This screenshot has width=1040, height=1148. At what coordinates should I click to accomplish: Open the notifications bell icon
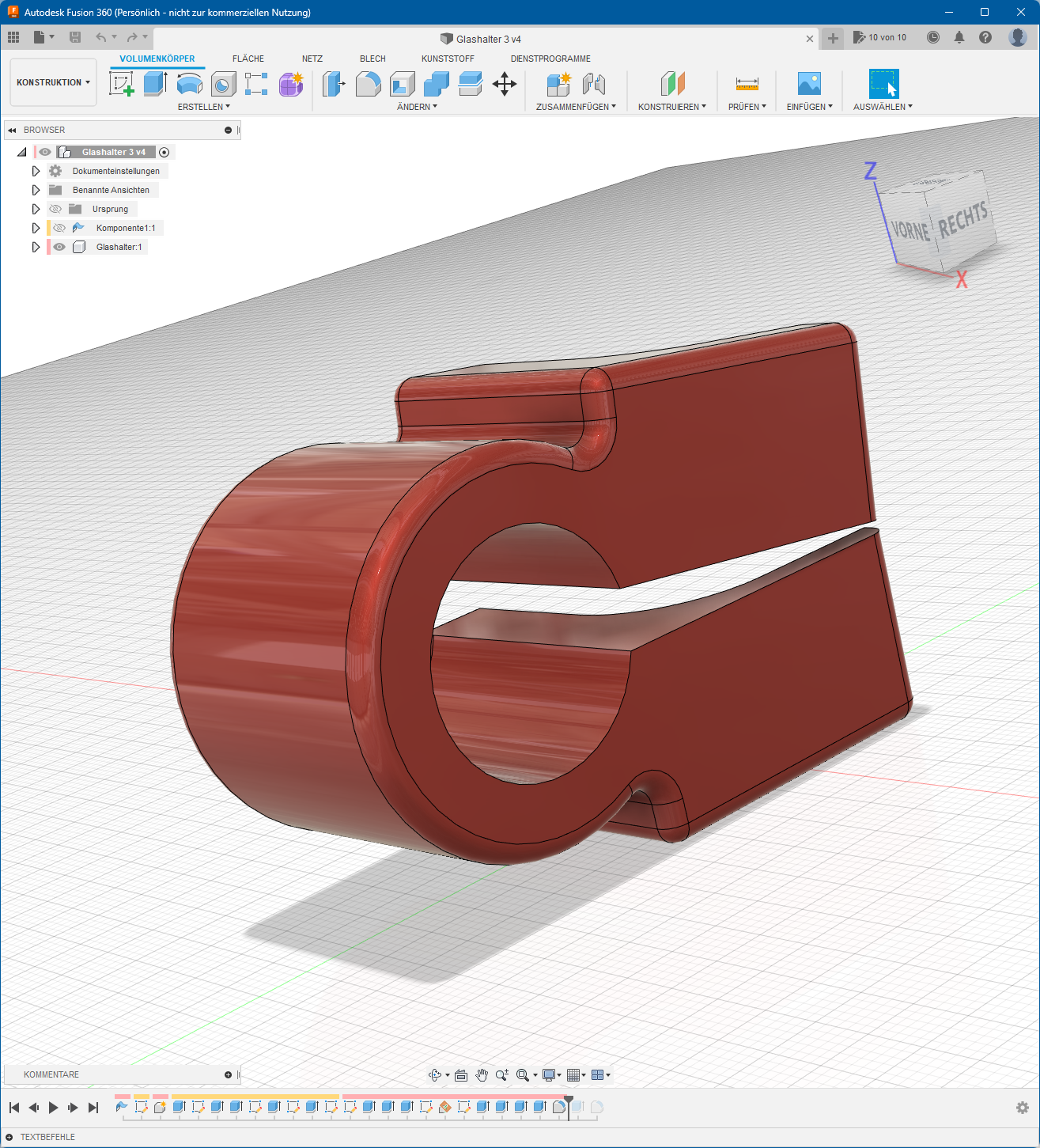tap(959, 37)
